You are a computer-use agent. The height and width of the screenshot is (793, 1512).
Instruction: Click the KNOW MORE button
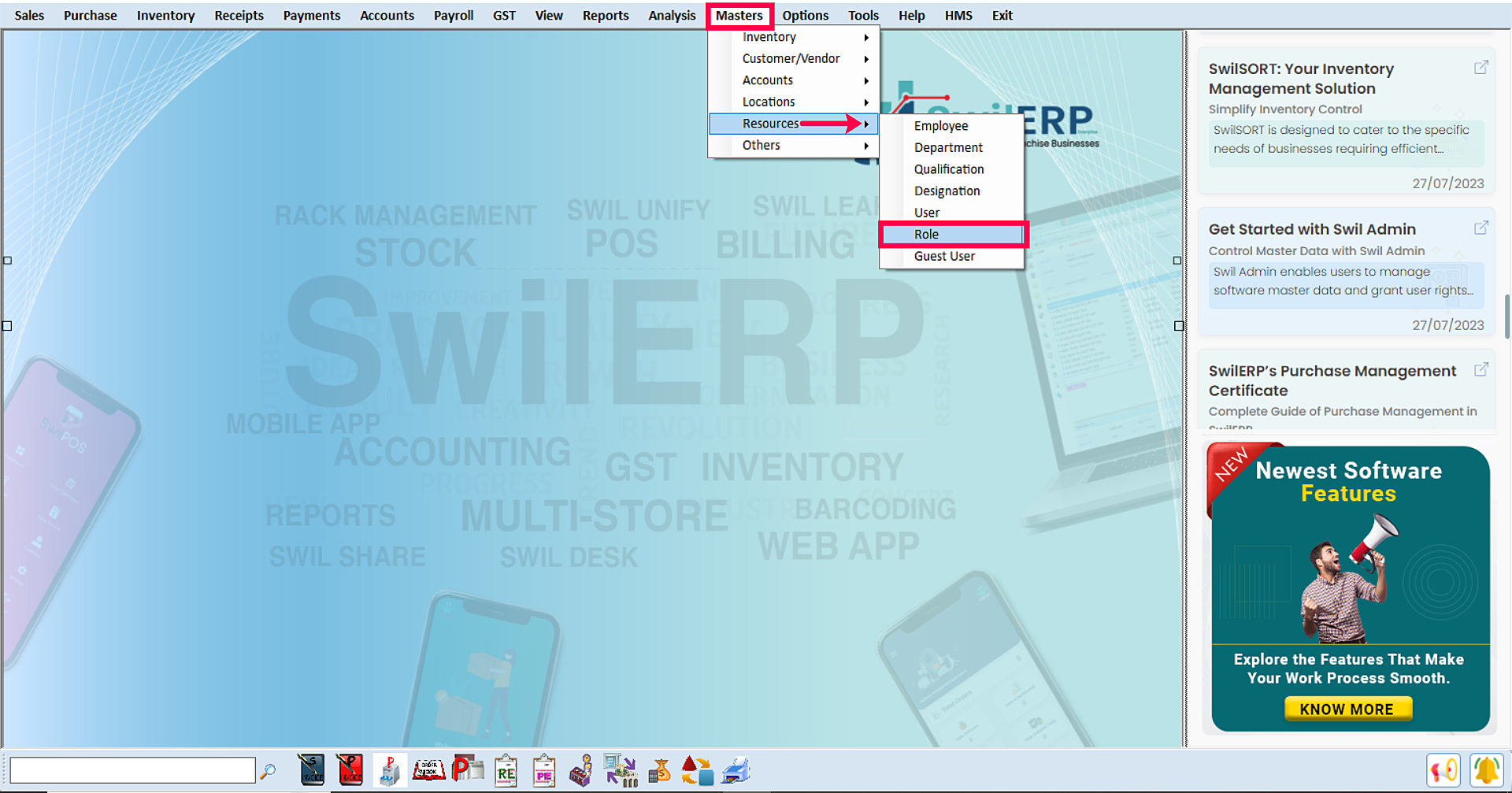click(1347, 709)
